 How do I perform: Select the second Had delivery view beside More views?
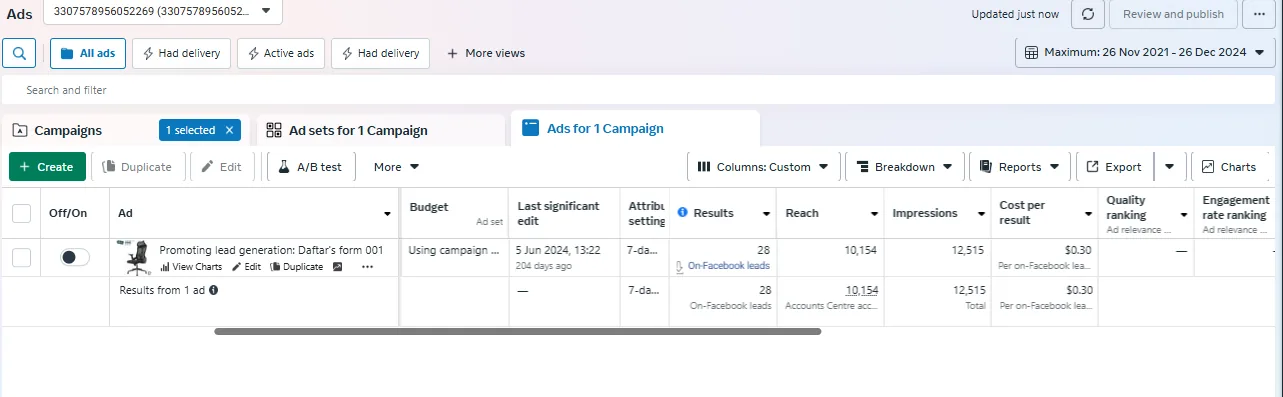[x=381, y=53]
